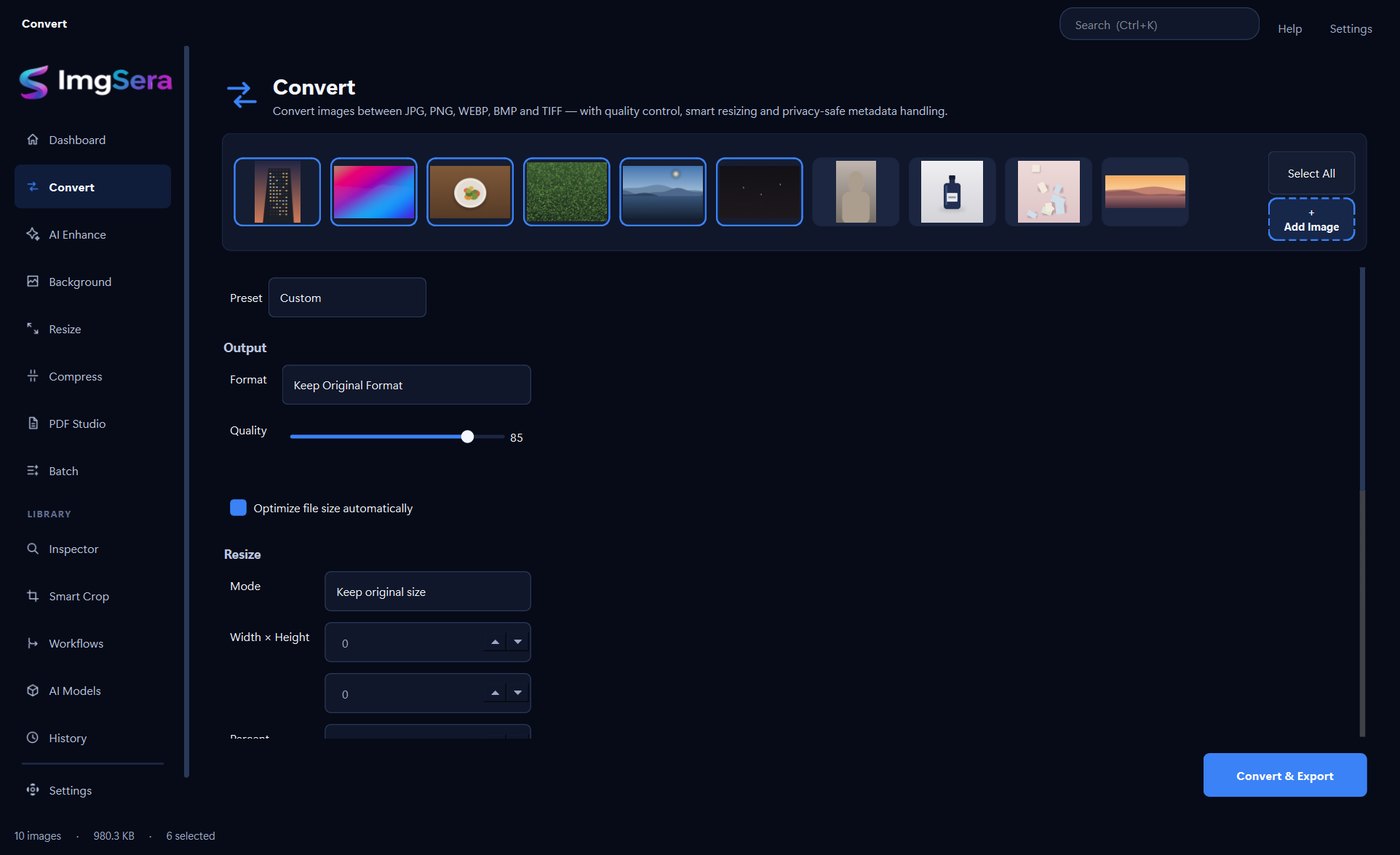Click the sidebar Settings gear icon

tap(33, 790)
